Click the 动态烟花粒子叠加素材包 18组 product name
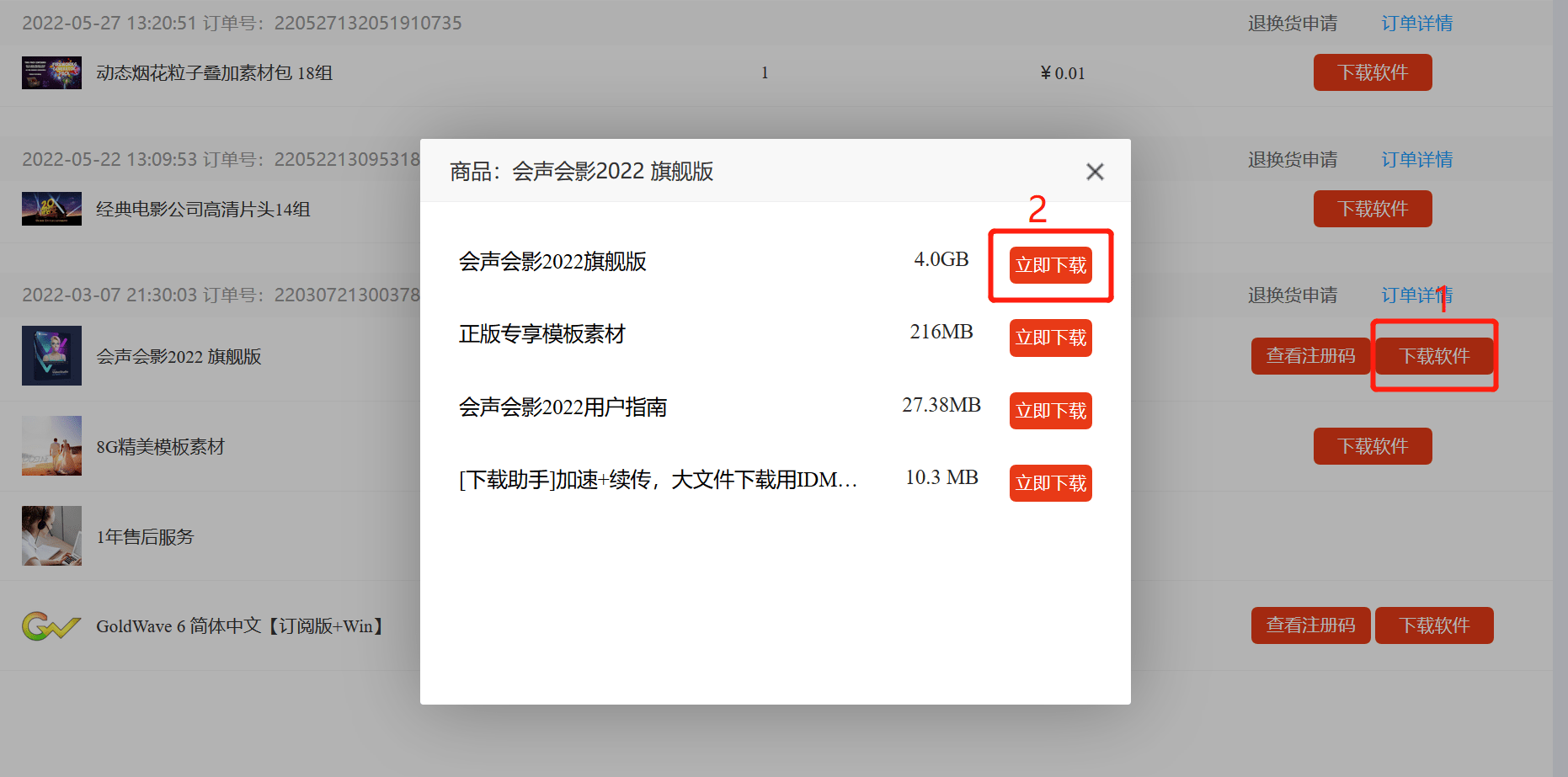This screenshot has width=1568, height=777. (214, 73)
